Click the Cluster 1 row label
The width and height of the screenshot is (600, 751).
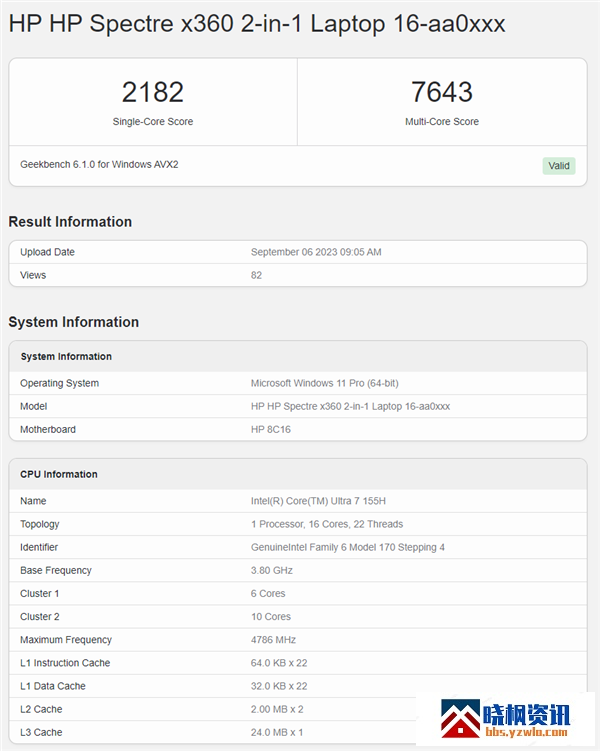click(x=40, y=593)
